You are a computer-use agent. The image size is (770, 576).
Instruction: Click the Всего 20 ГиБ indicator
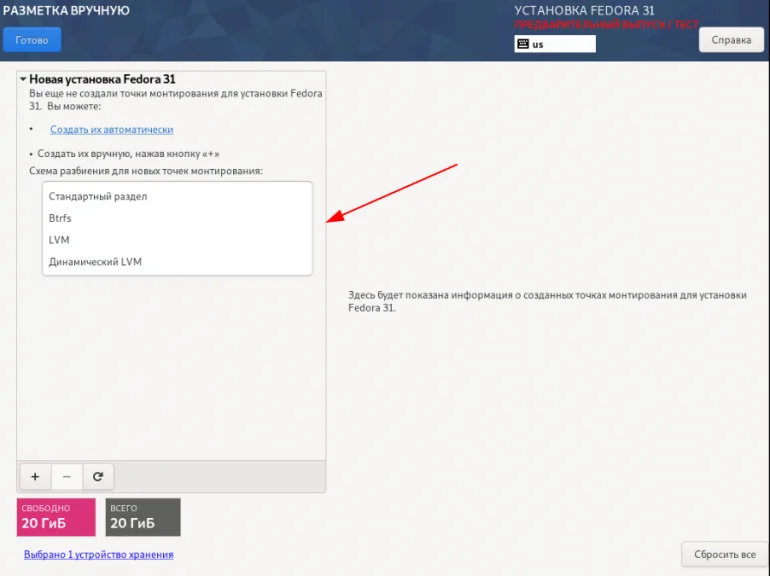143,517
